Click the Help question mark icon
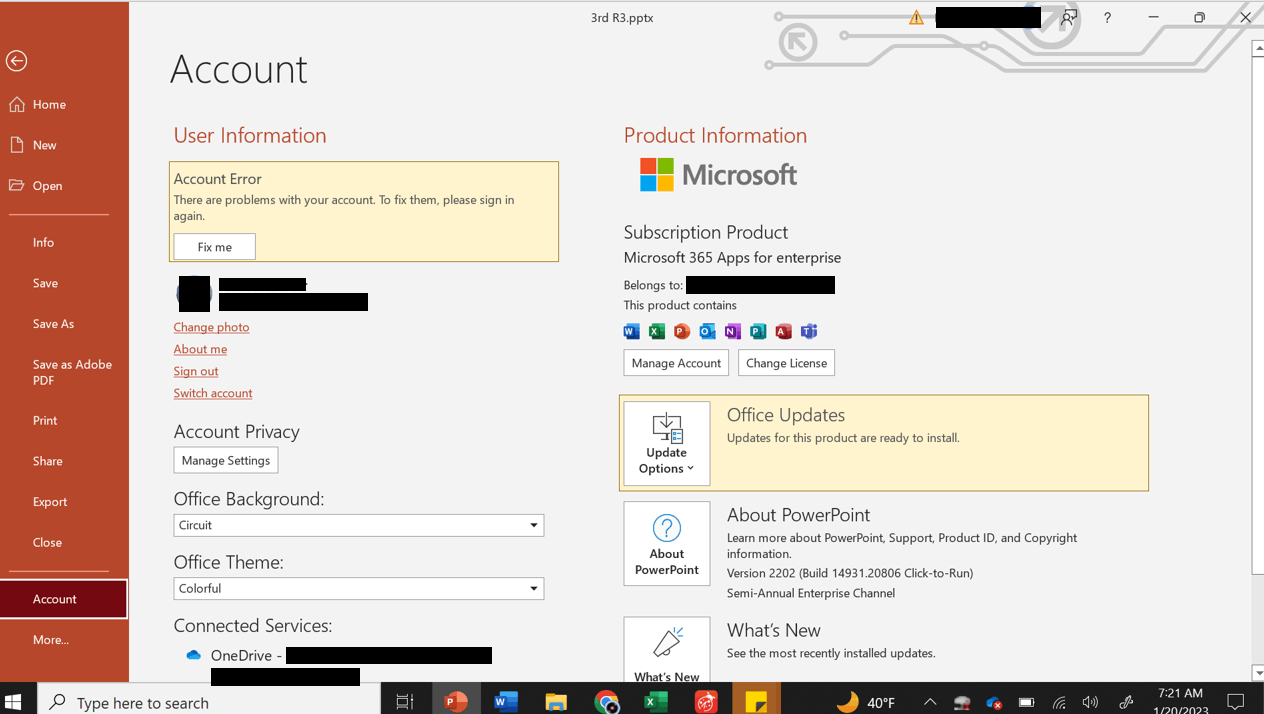Screen dimensions: 1264x714 [x=1107, y=17]
